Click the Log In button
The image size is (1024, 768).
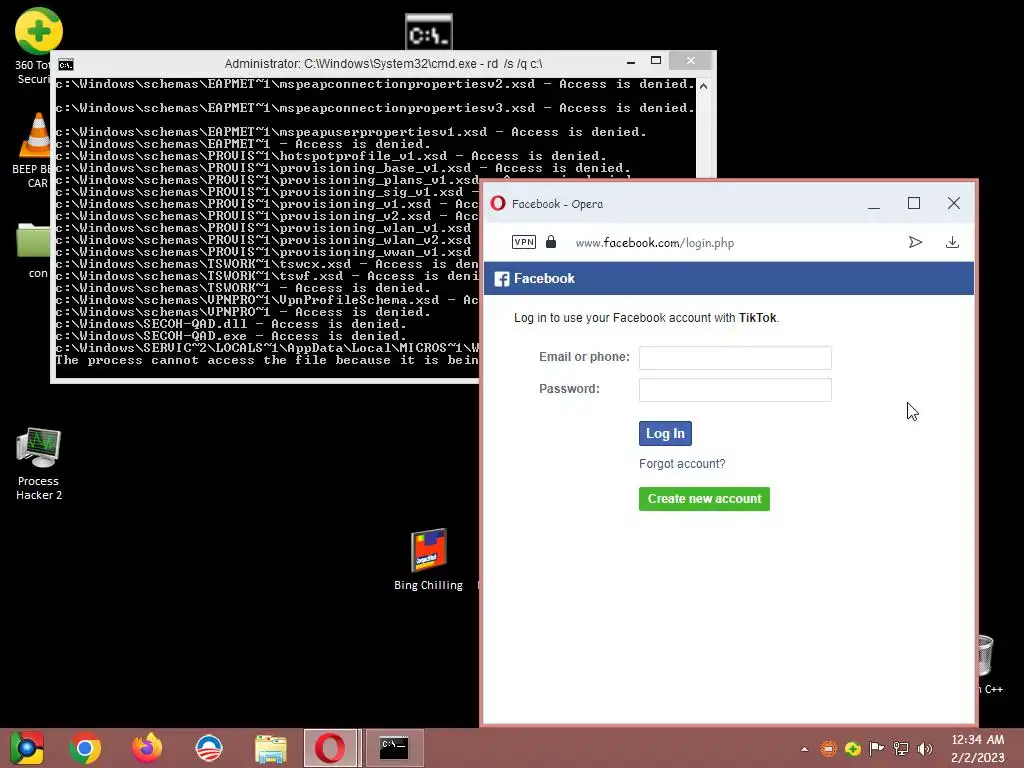coord(665,434)
